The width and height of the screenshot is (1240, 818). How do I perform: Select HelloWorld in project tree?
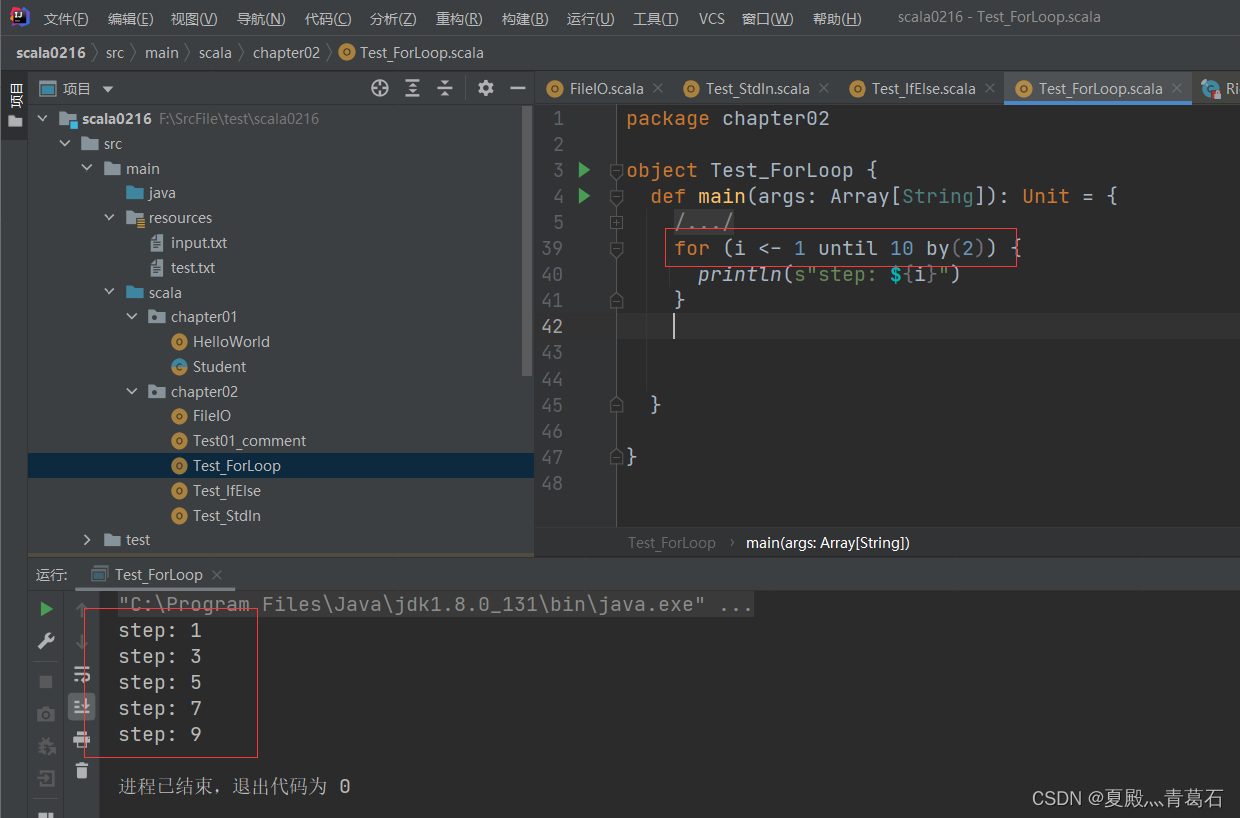pyautogui.click(x=231, y=342)
